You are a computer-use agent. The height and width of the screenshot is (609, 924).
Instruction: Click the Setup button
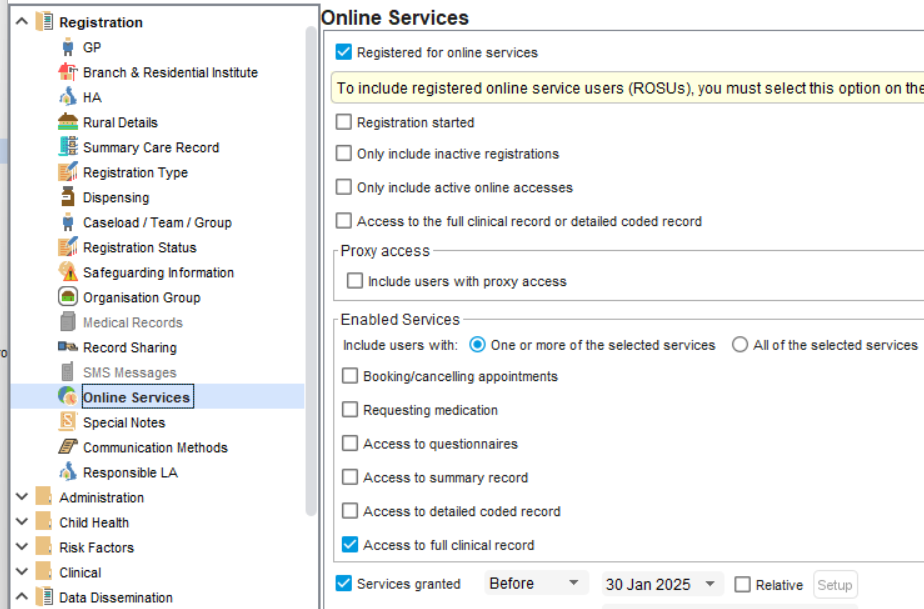pyautogui.click(x=835, y=585)
